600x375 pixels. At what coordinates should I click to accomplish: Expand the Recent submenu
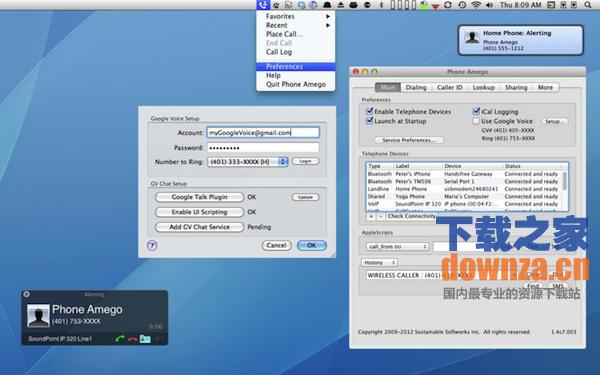[x=295, y=25]
